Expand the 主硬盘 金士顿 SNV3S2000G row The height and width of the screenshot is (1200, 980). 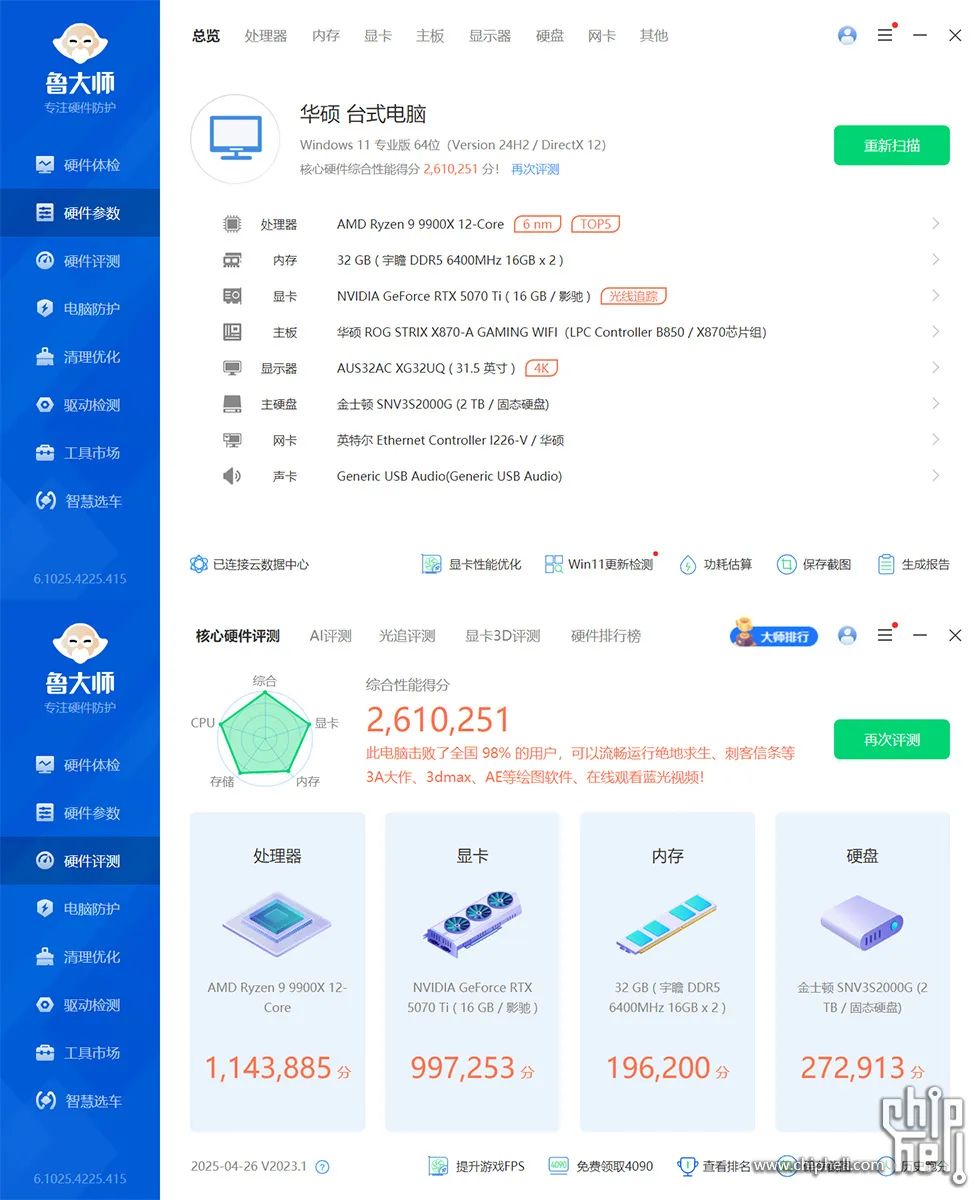[x=580, y=404]
